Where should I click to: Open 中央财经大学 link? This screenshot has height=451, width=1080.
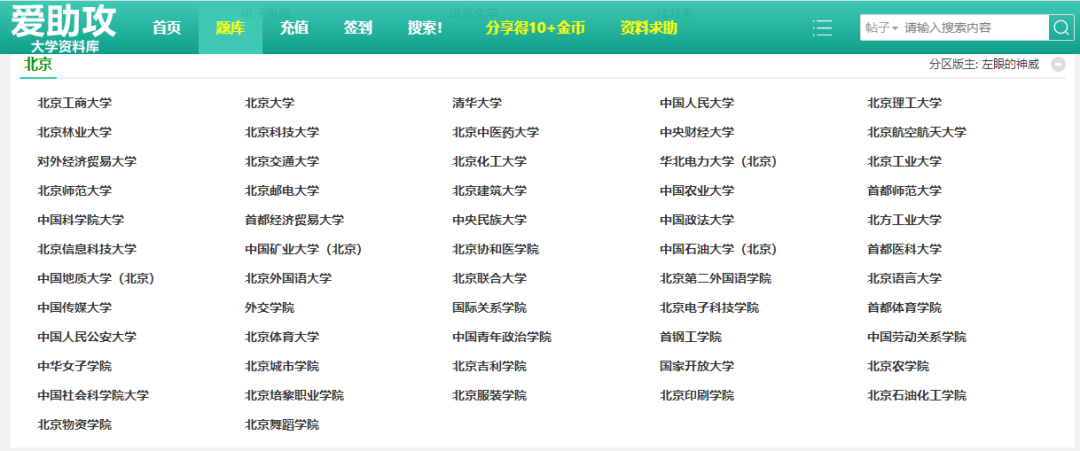point(696,132)
